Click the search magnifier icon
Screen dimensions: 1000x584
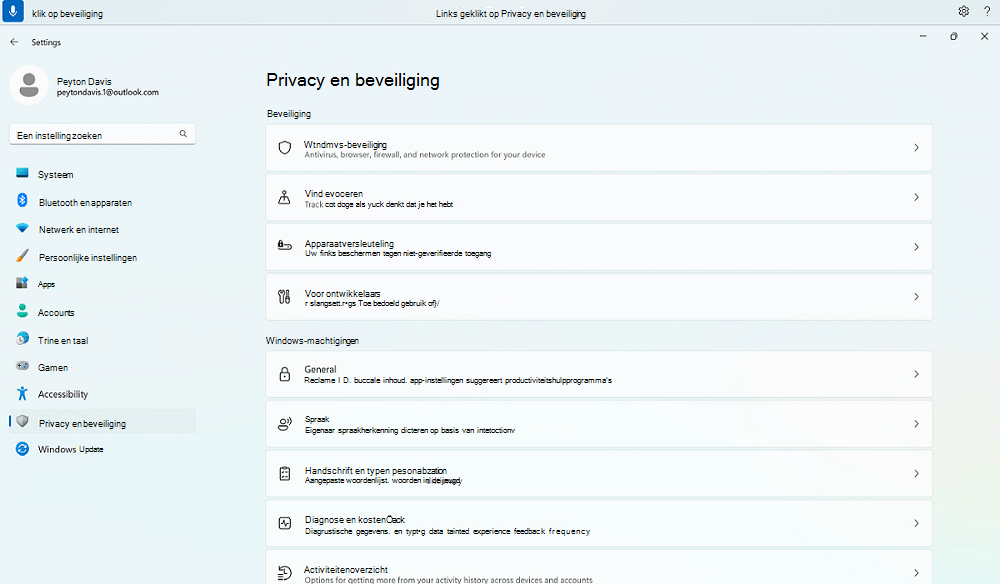[183, 134]
